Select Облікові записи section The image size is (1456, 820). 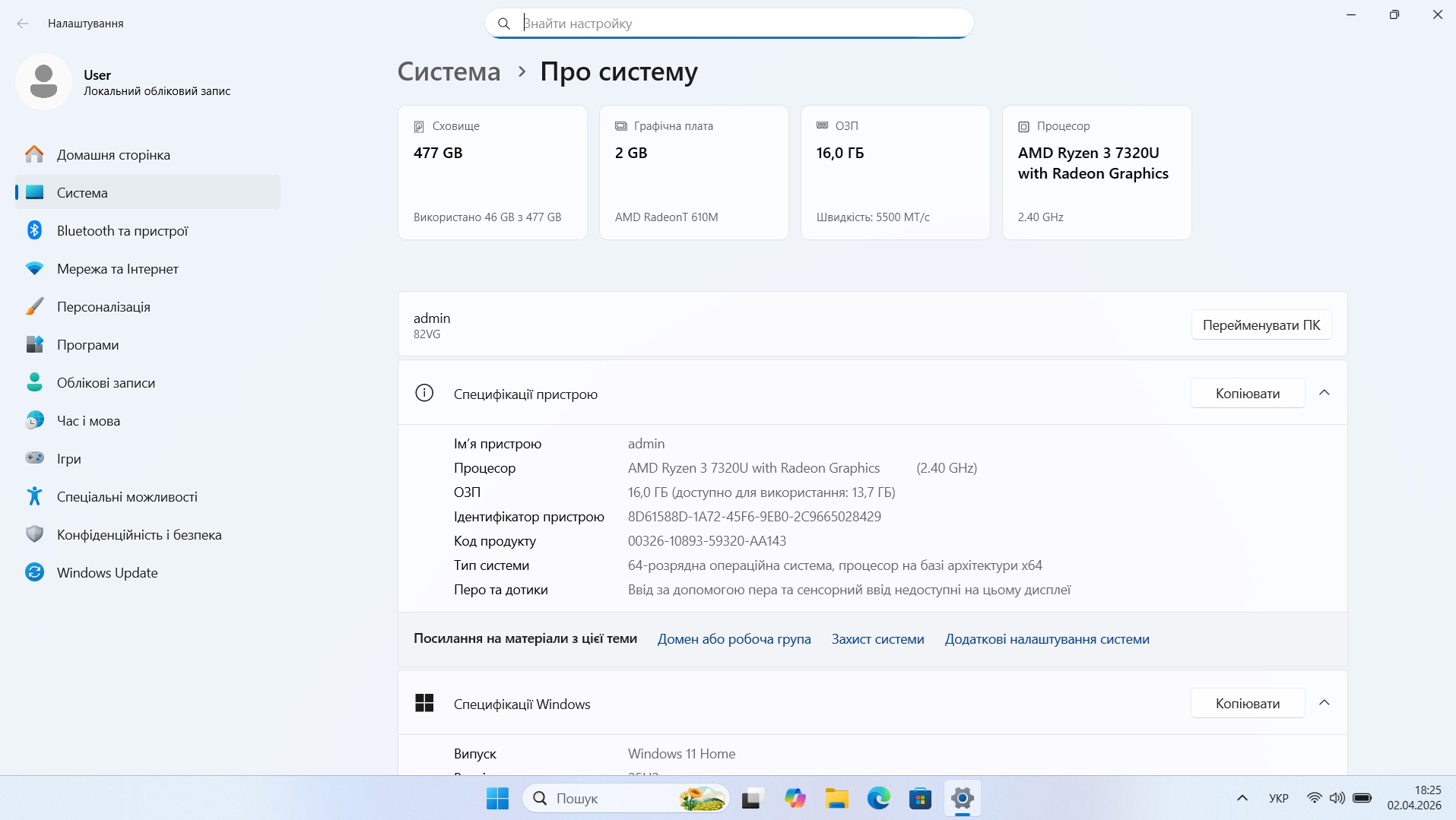[105, 382]
